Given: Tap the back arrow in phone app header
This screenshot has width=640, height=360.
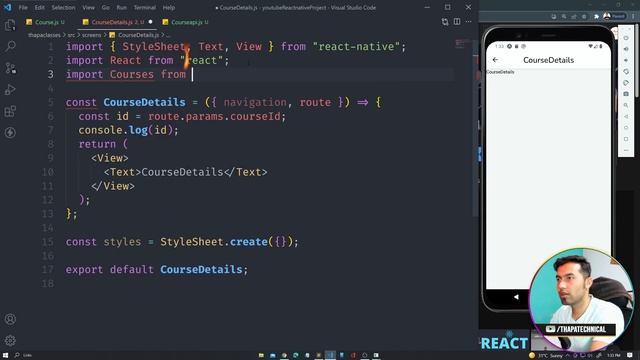Looking at the screenshot, I should tap(496, 60).
